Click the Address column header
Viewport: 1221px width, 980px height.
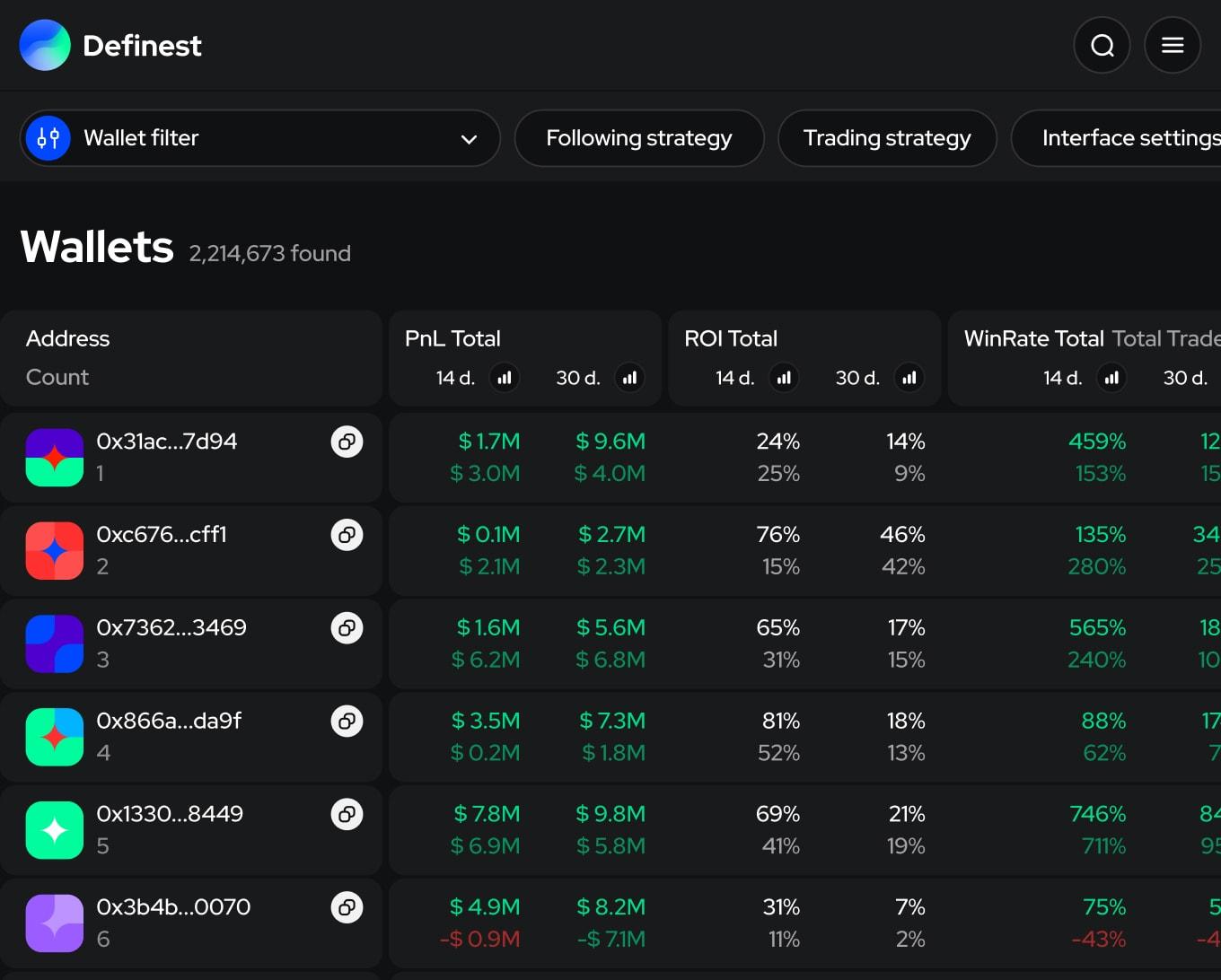pos(67,338)
